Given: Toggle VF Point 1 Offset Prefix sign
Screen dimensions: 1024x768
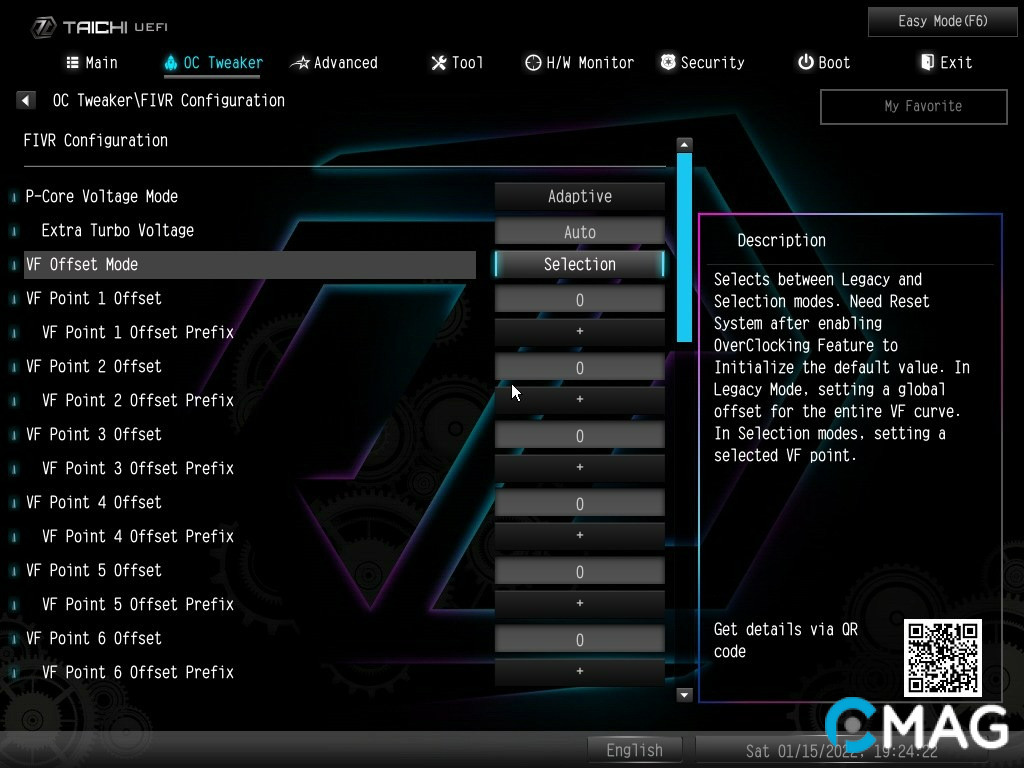Looking at the screenshot, I should click(x=580, y=332).
